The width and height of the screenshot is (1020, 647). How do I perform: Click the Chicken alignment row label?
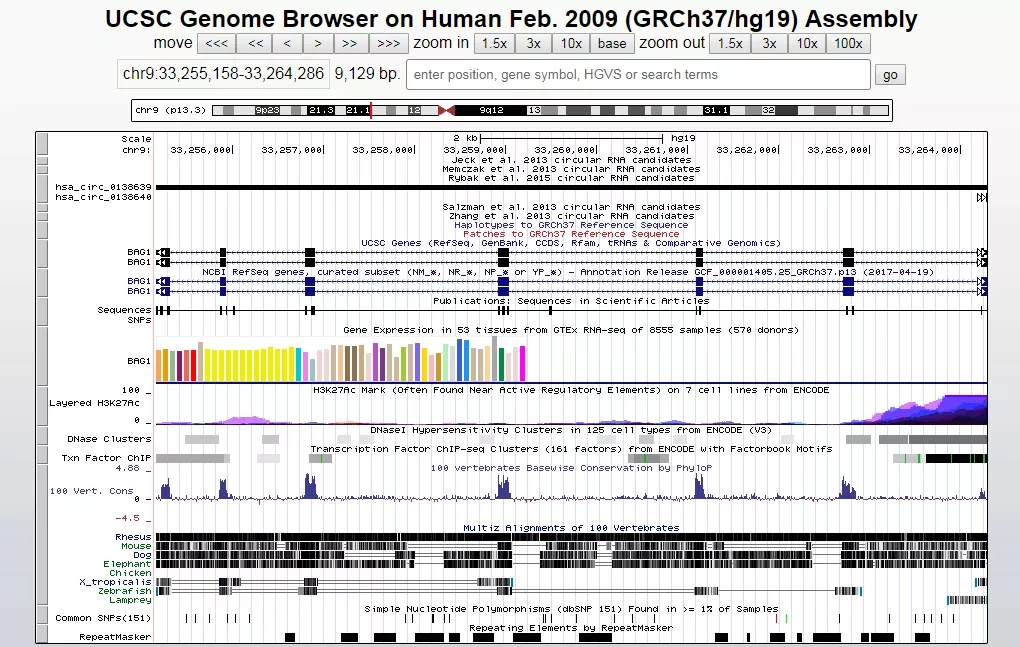(130, 574)
